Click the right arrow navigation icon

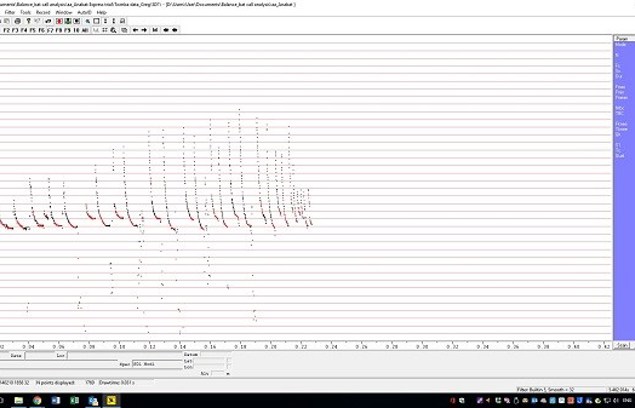click(144, 30)
